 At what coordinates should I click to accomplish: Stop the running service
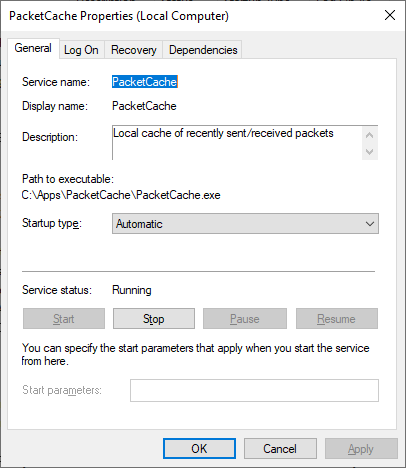tap(154, 319)
